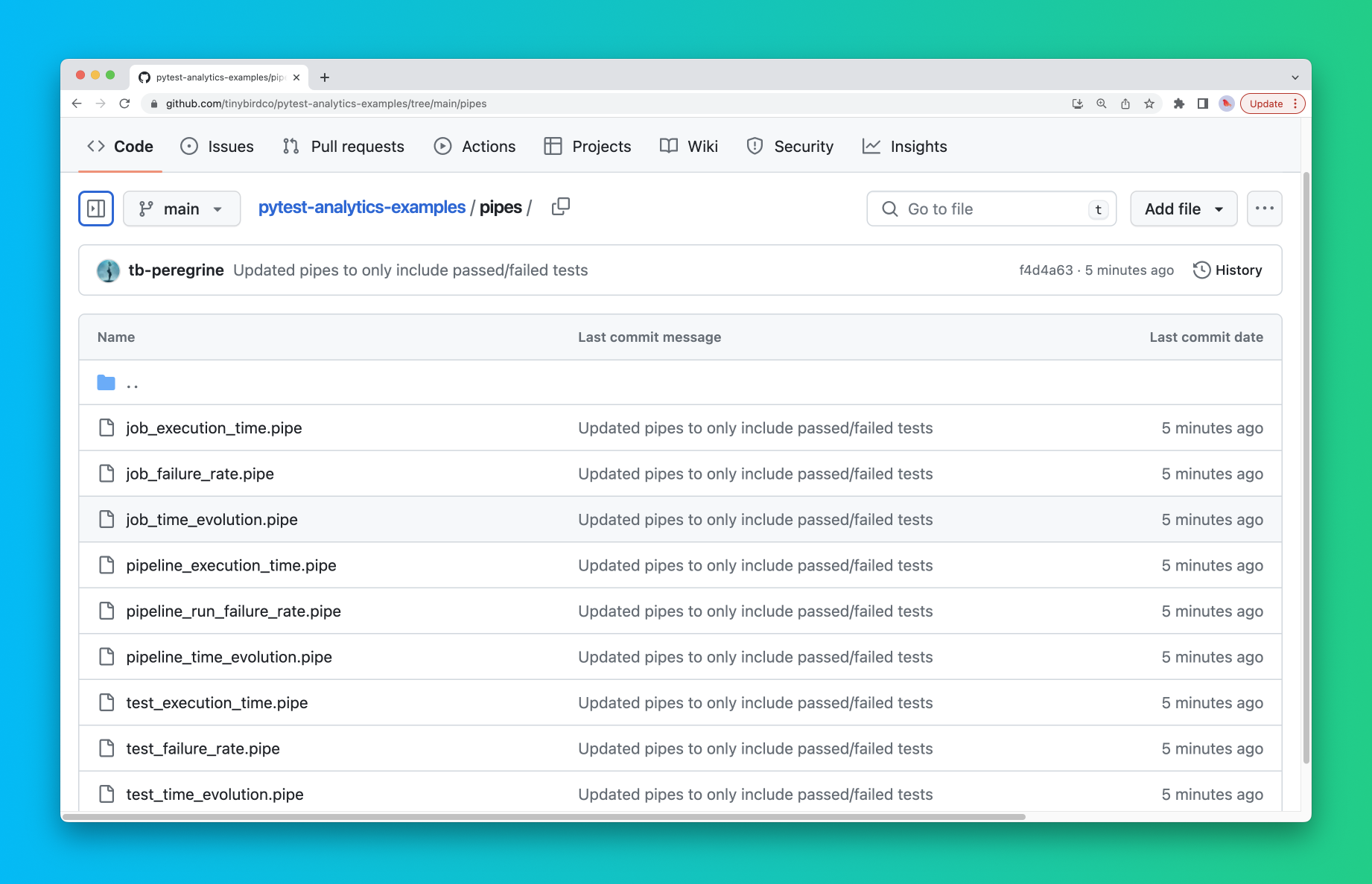
Task: Click the zoom magnifier in address bar
Action: click(1101, 104)
